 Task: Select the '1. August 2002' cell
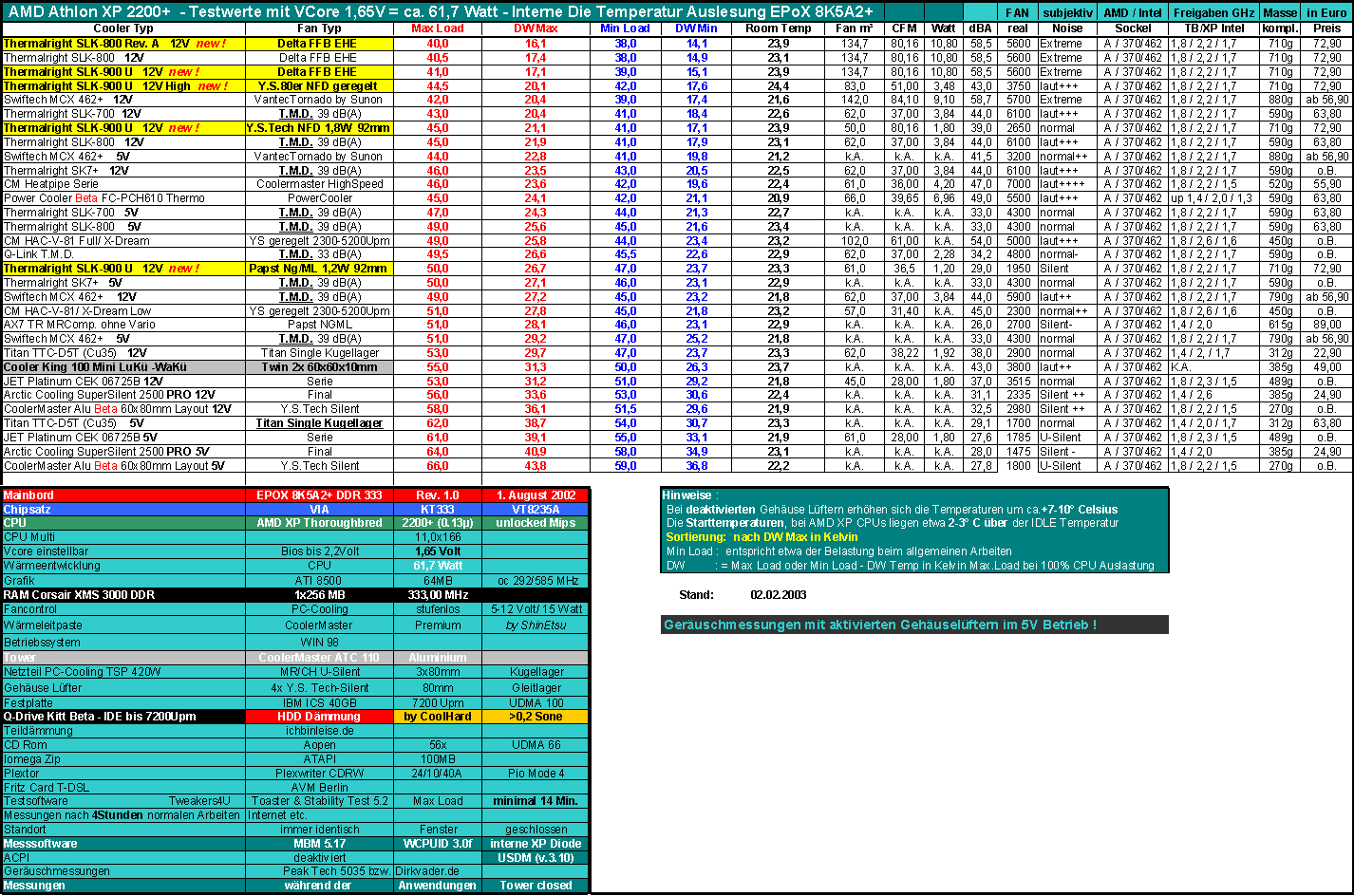point(535,495)
